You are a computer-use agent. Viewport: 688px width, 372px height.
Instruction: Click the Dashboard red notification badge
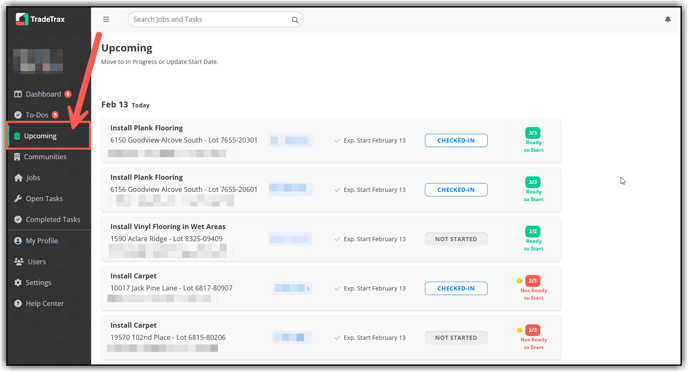68,94
